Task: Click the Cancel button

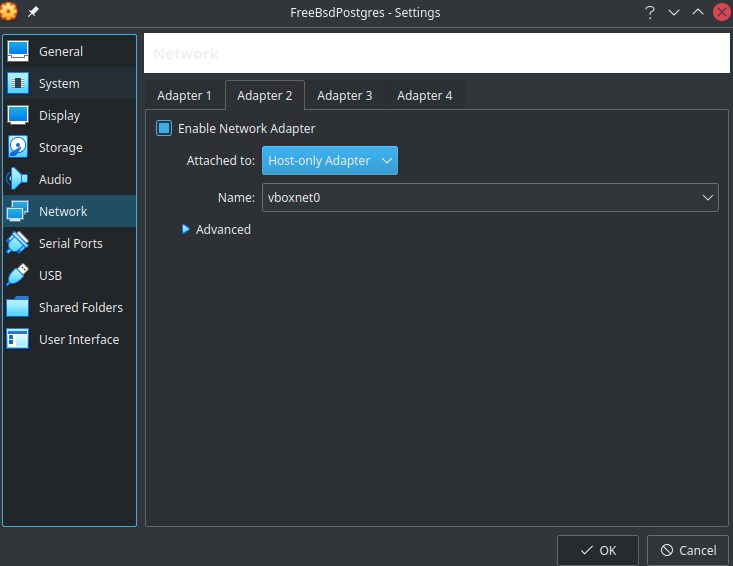Action: coord(688,550)
